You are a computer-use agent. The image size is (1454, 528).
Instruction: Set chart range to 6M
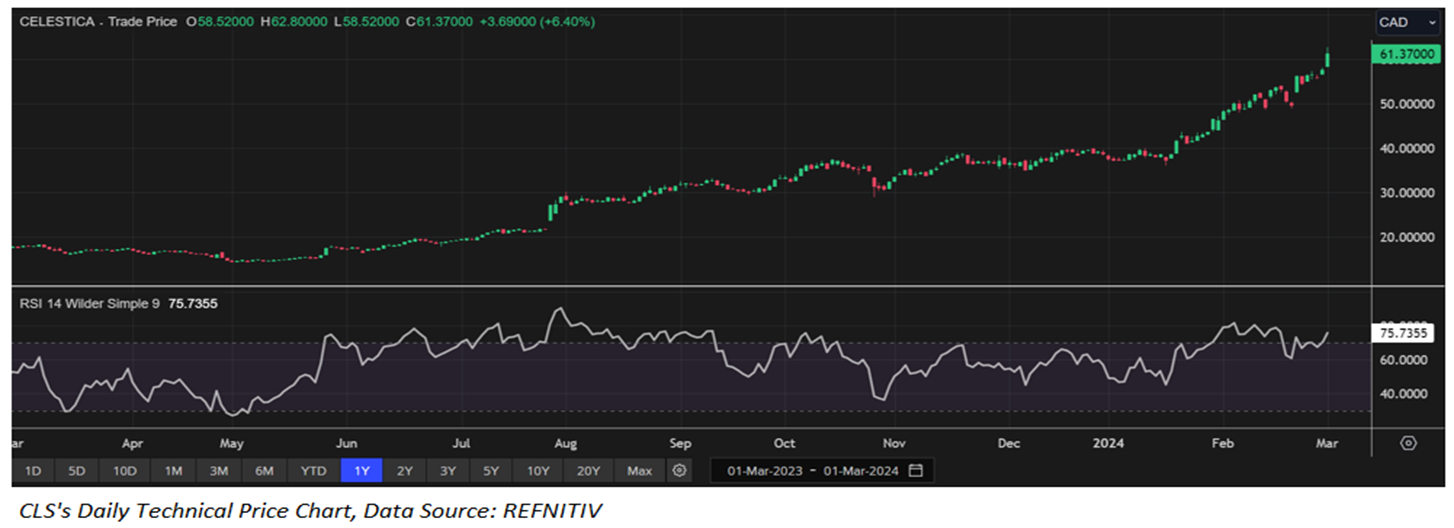tap(265, 470)
